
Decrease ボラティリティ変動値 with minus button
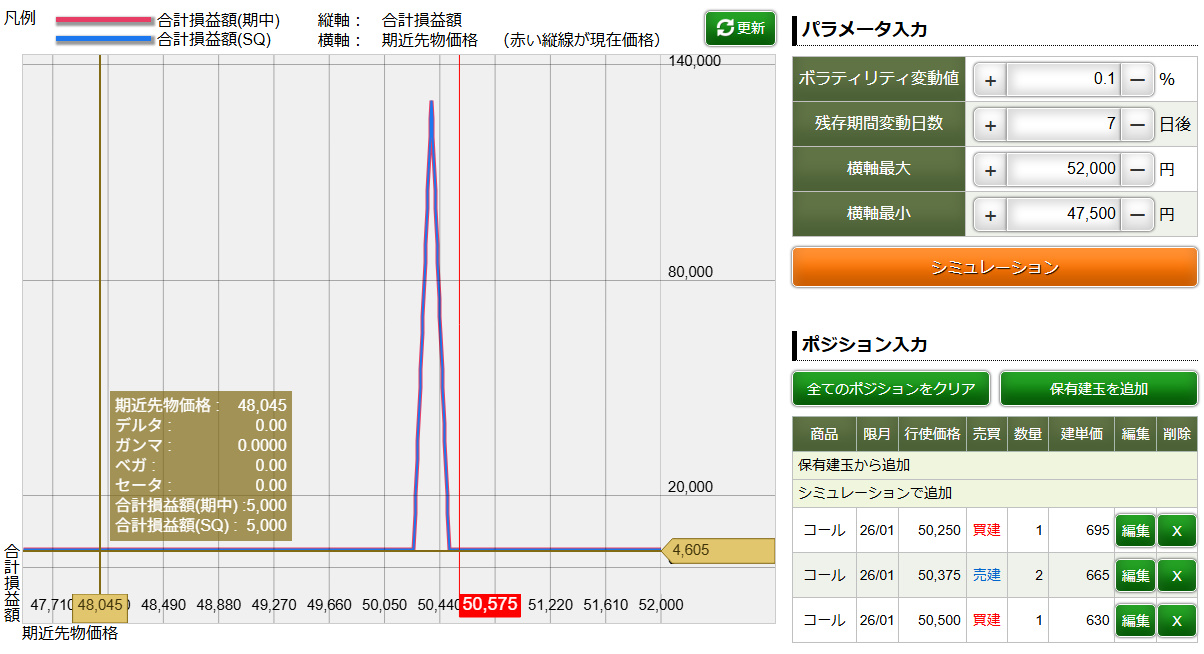click(x=1137, y=79)
